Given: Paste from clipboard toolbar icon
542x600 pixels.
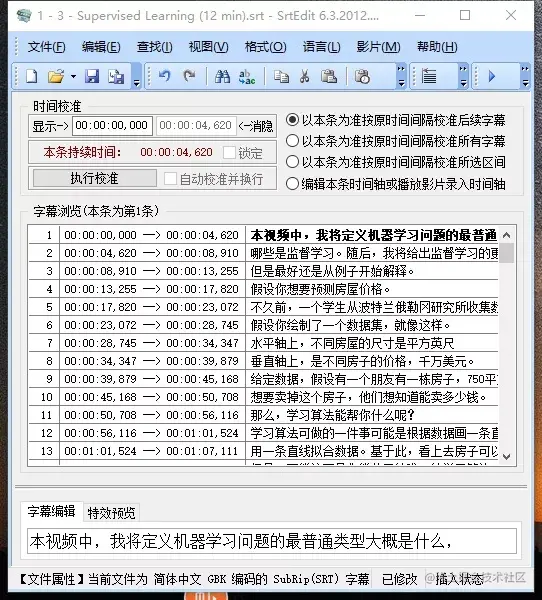Looking at the screenshot, I should (x=328, y=77).
